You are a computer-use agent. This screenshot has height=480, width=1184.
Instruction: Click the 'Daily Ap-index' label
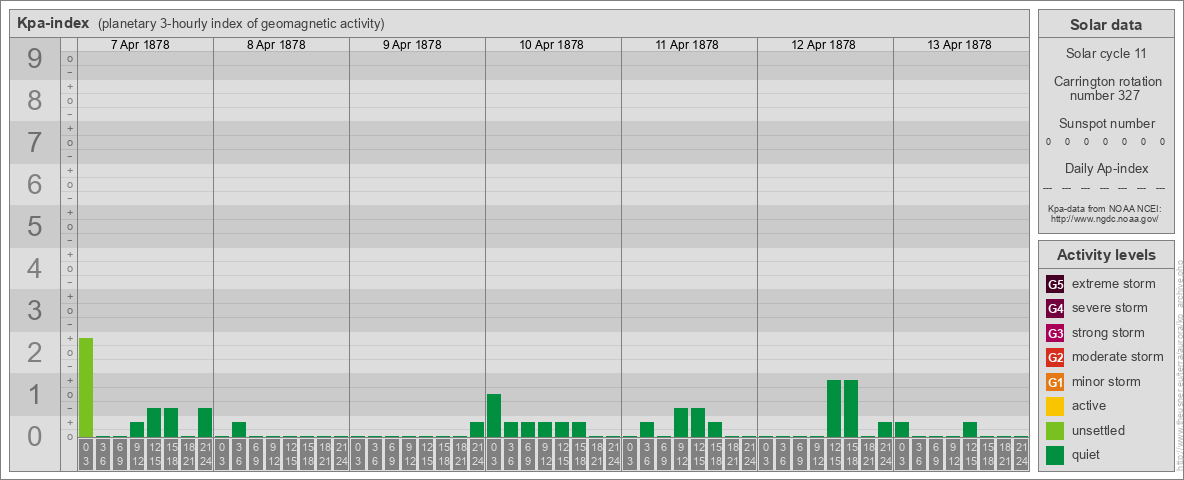tap(1106, 168)
